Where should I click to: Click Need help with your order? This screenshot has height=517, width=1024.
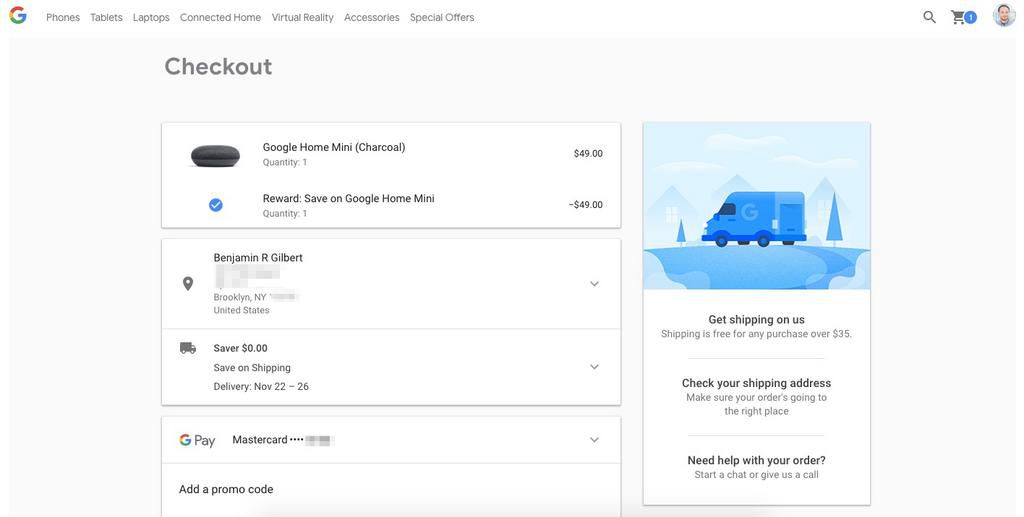pyautogui.click(x=756, y=461)
